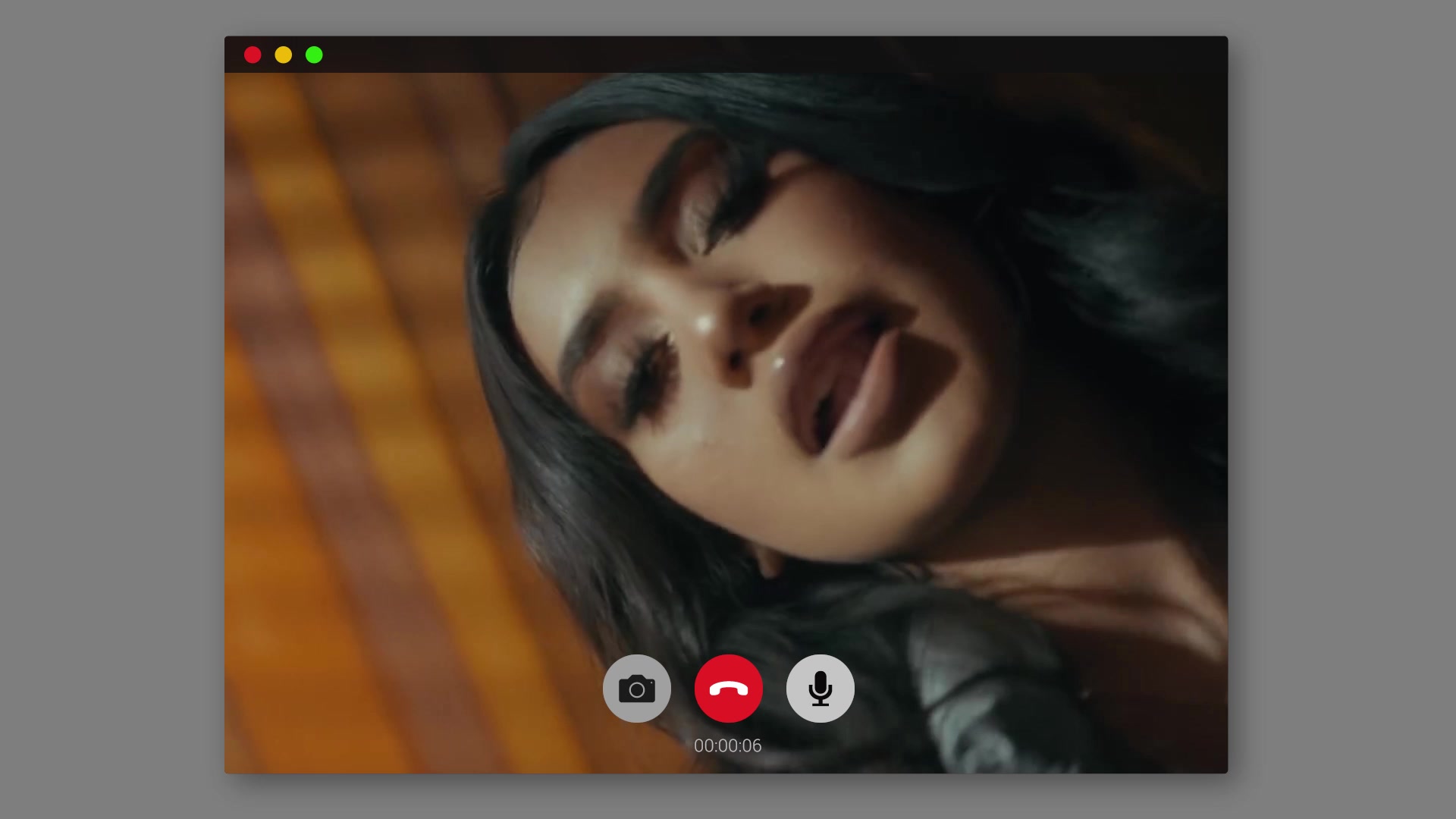Close the video call window (red dot)
The image size is (1456, 819).
click(x=253, y=55)
